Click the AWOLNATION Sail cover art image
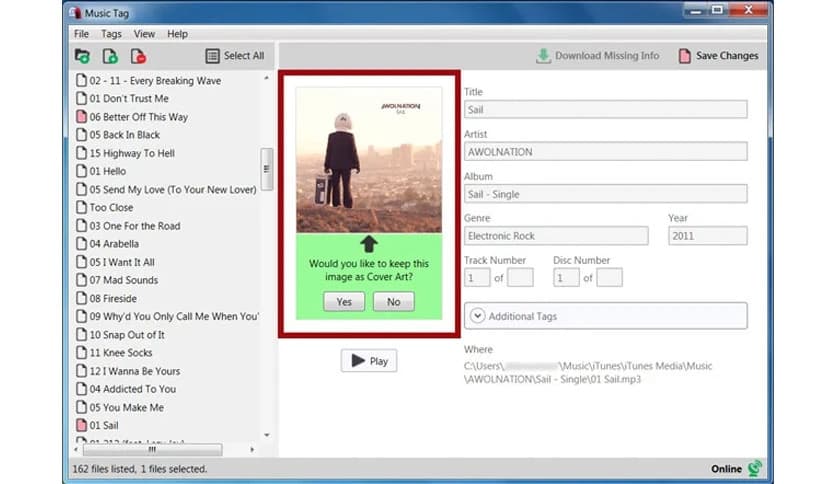The image size is (836, 484). (369, 160)
